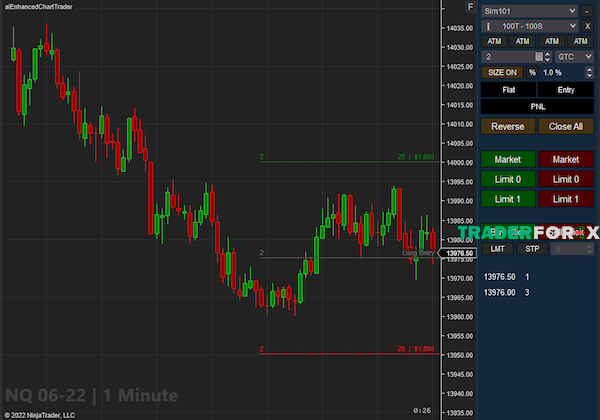Click the Close All button

click(x=566, y=126)
